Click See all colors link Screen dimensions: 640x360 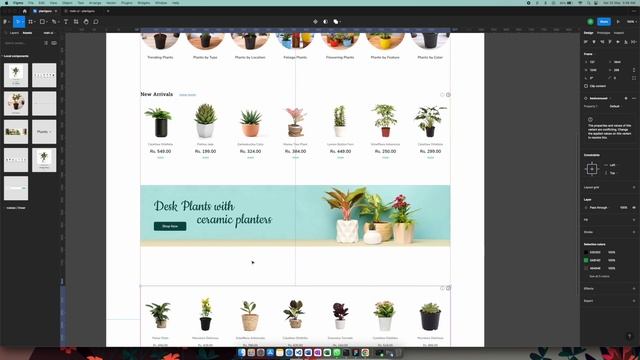tap(599, 276)
